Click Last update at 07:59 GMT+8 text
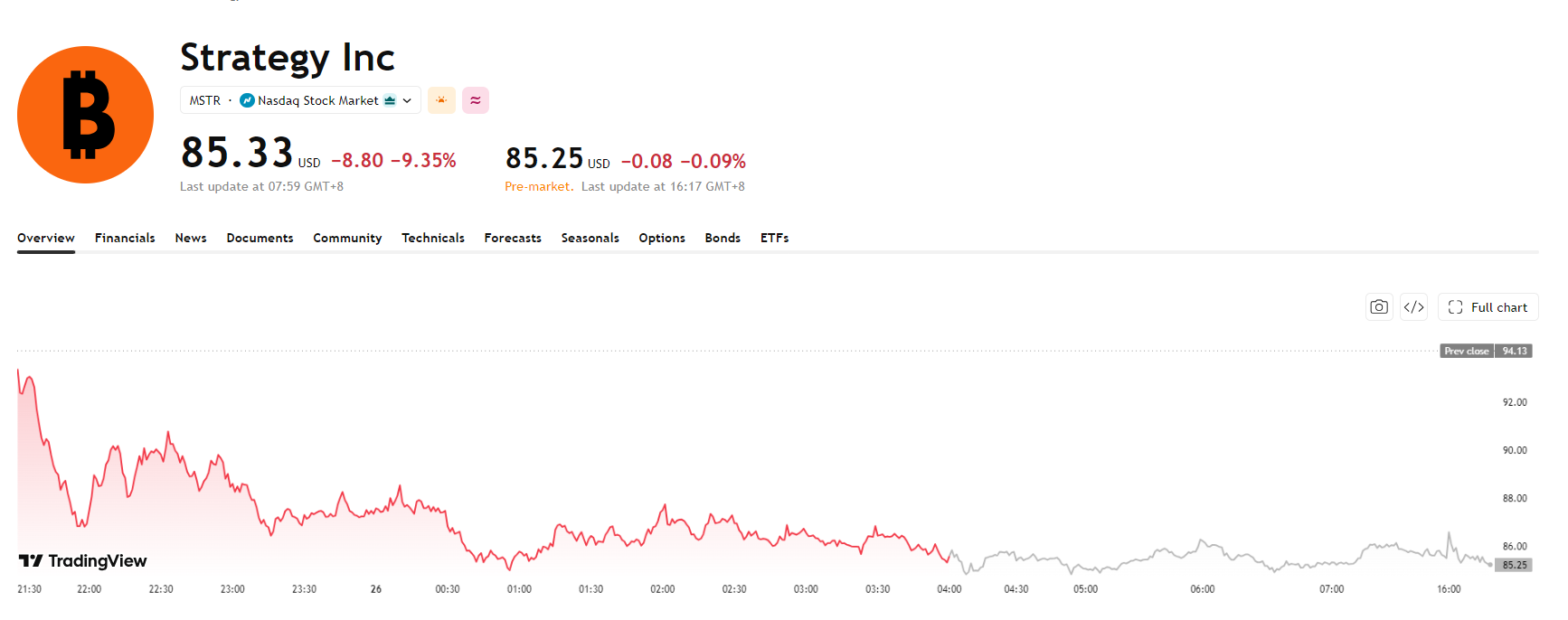The width and height of the screenshot is (1568, 620). [261, 186]
